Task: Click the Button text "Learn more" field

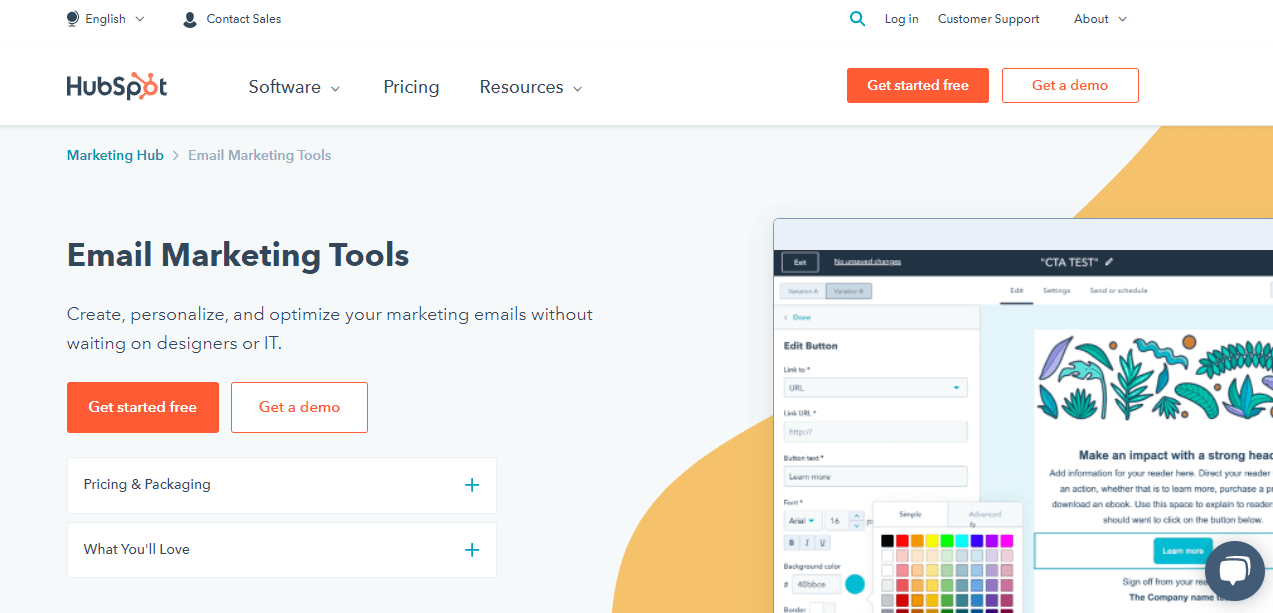Action: (x=875, y=476)
